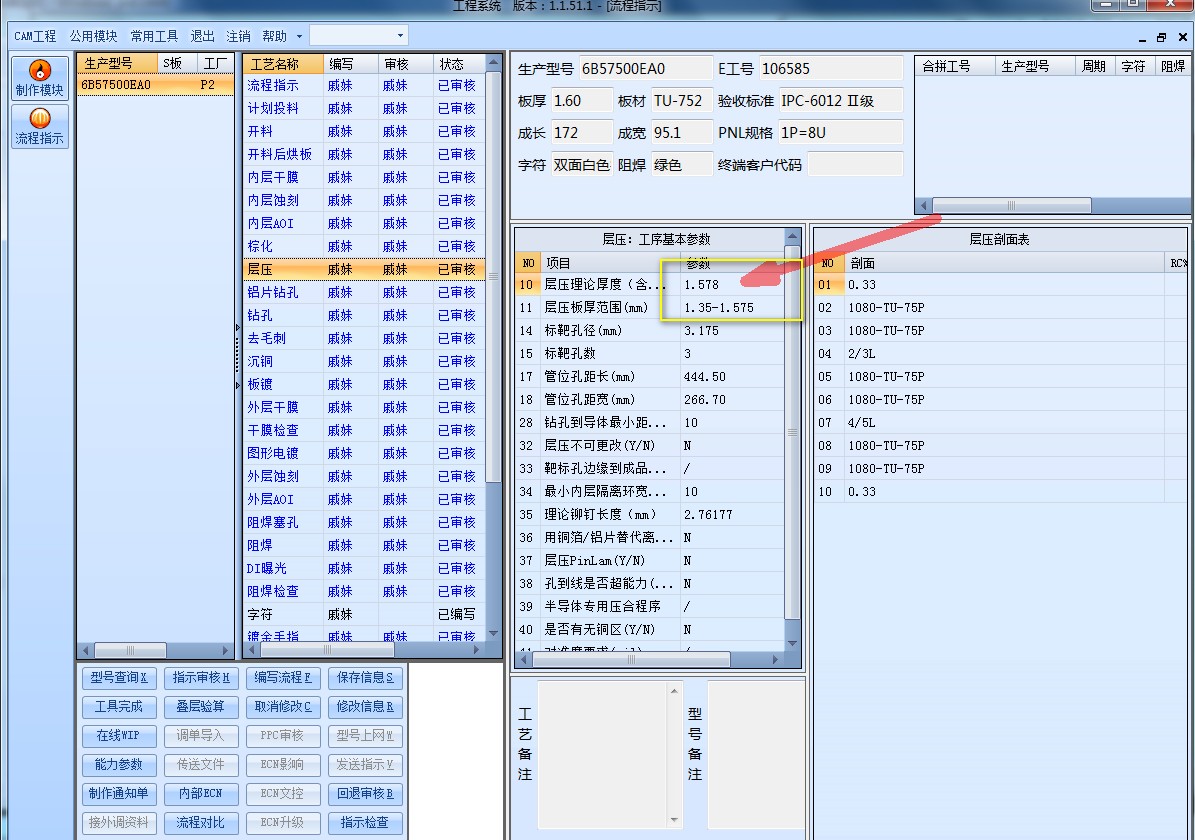Click the 保存信息S button
This screenshot has width=1195, height=840.
[x=365, y=678]
